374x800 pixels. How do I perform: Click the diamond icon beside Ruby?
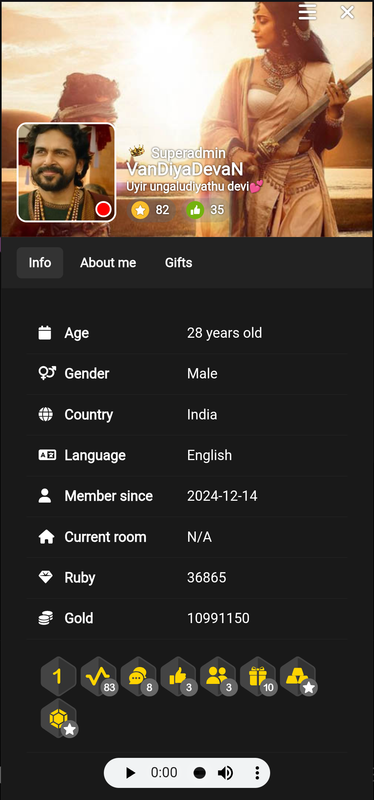coord(45,578)
